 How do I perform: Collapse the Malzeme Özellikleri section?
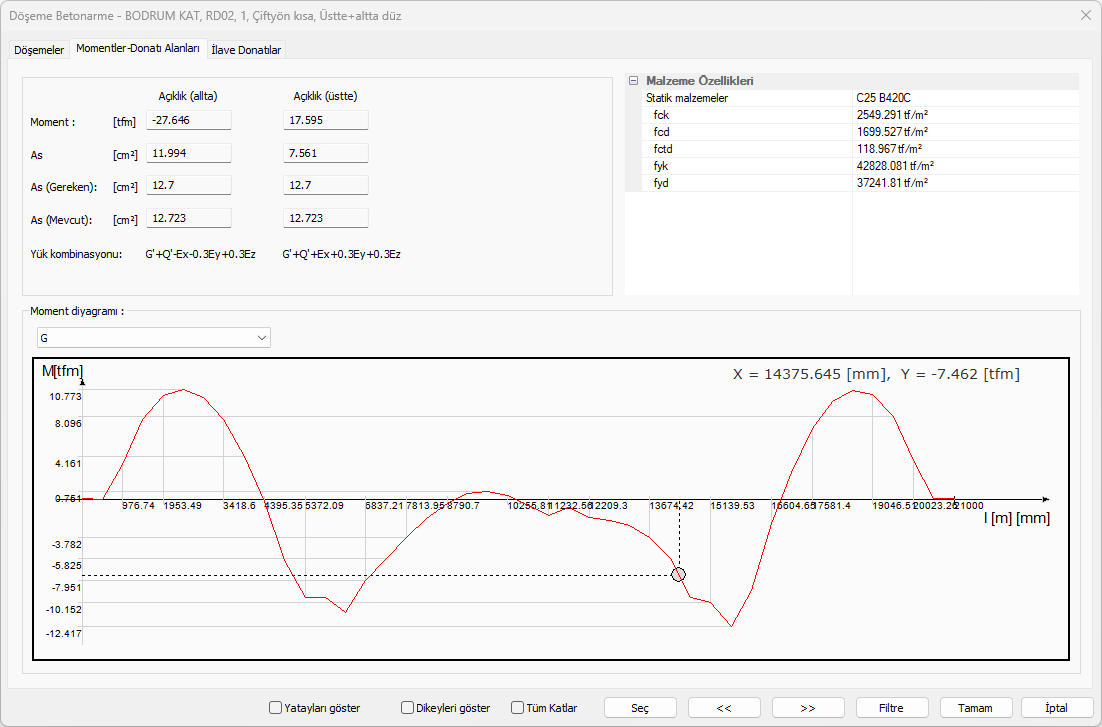(x=633, y=81)
